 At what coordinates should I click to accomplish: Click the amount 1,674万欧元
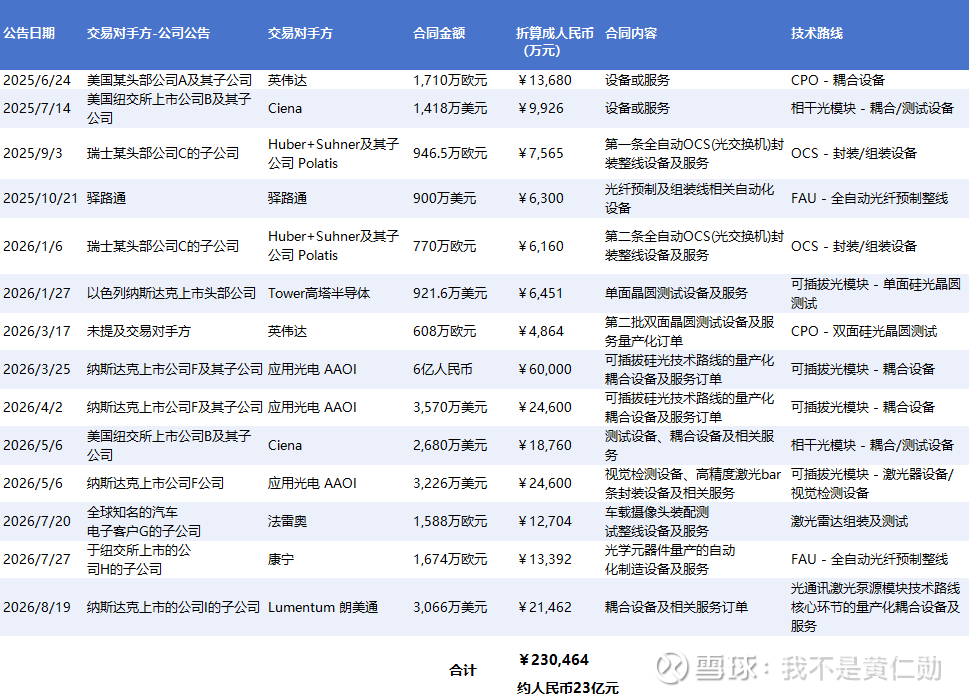[x=450, y=559]
